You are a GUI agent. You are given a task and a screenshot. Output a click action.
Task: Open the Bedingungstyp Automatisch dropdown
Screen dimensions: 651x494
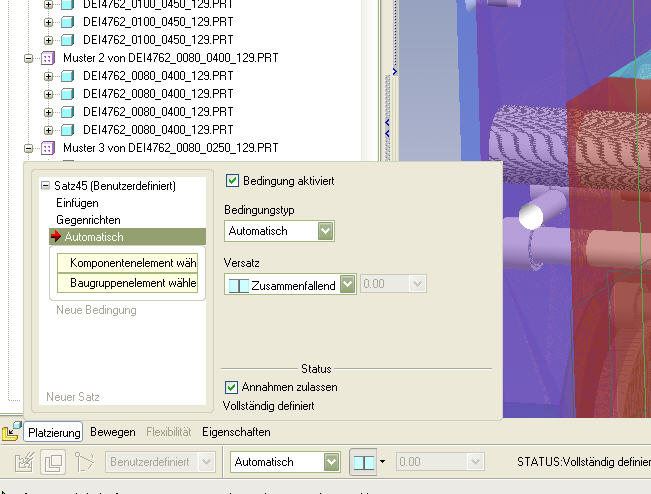pos(326,231)
